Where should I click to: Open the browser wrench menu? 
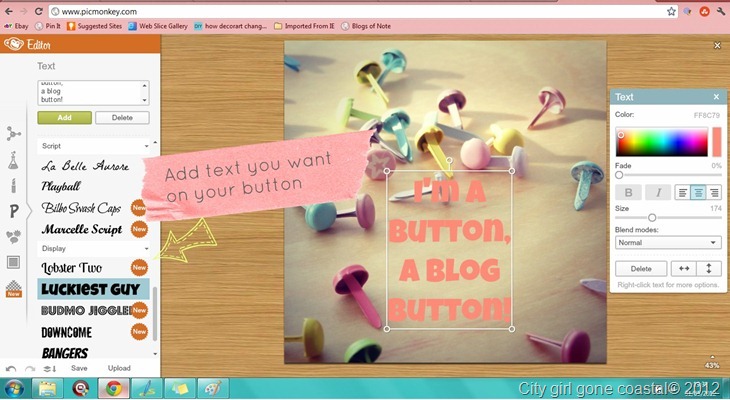click(x=721, y=12)
